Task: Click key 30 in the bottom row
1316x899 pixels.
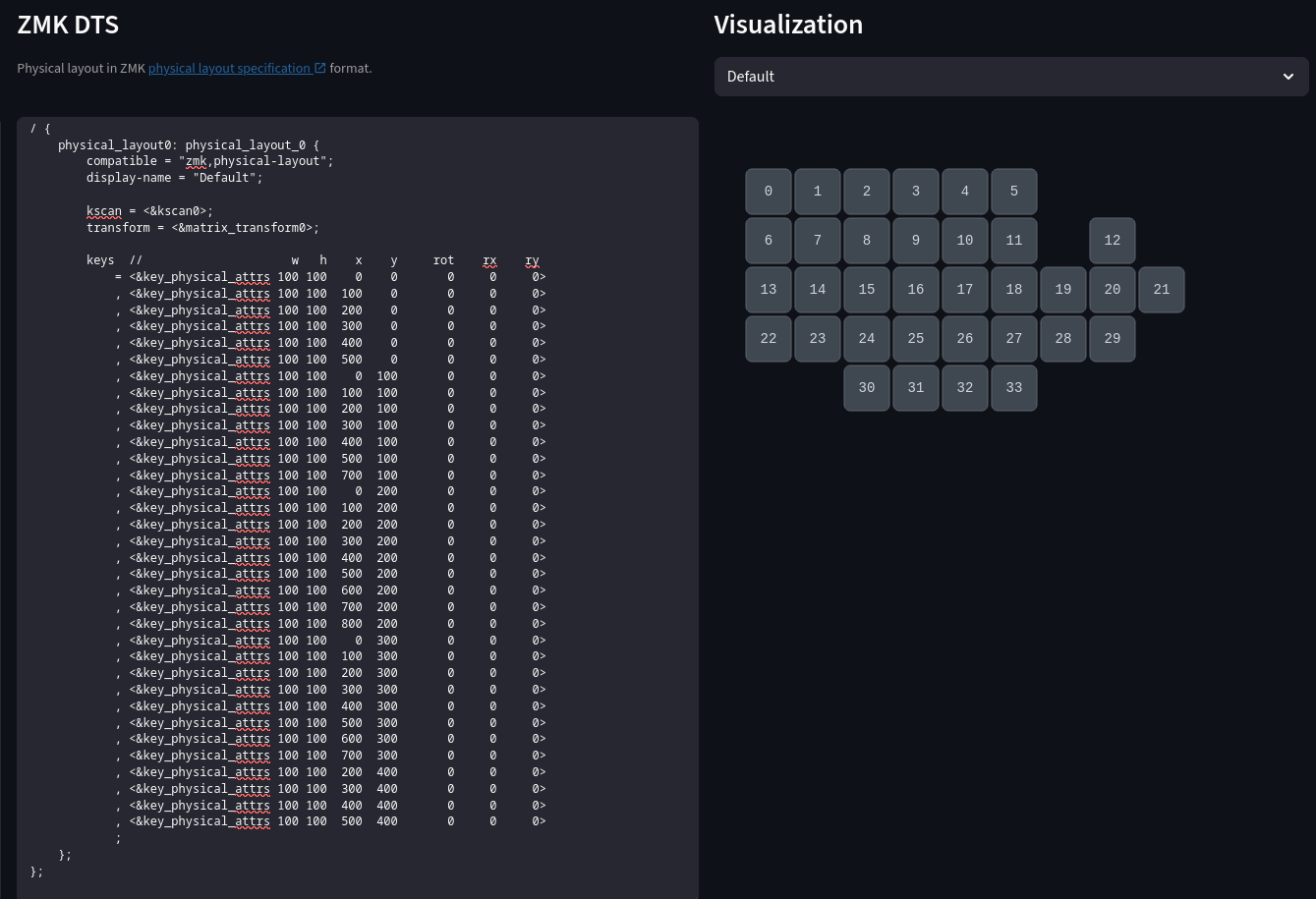Action: point(867,388)
